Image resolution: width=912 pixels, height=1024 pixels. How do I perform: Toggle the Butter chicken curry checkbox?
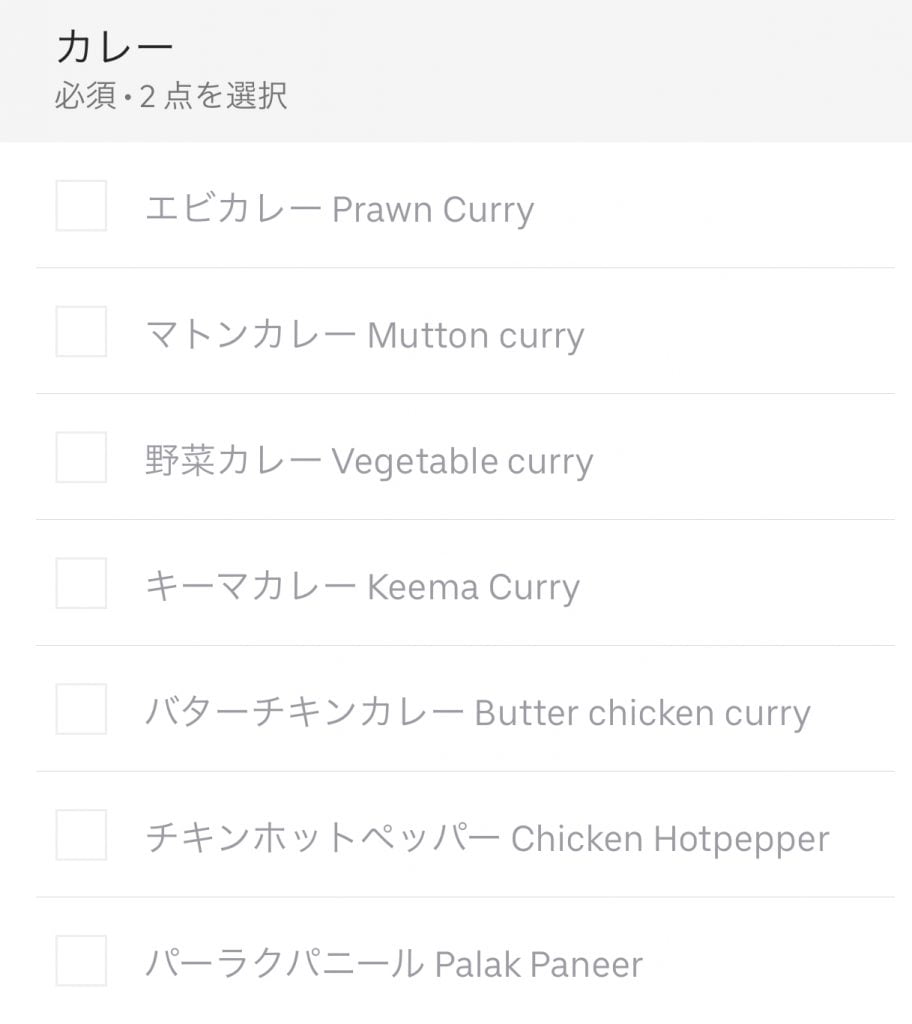tap(81, 710)
